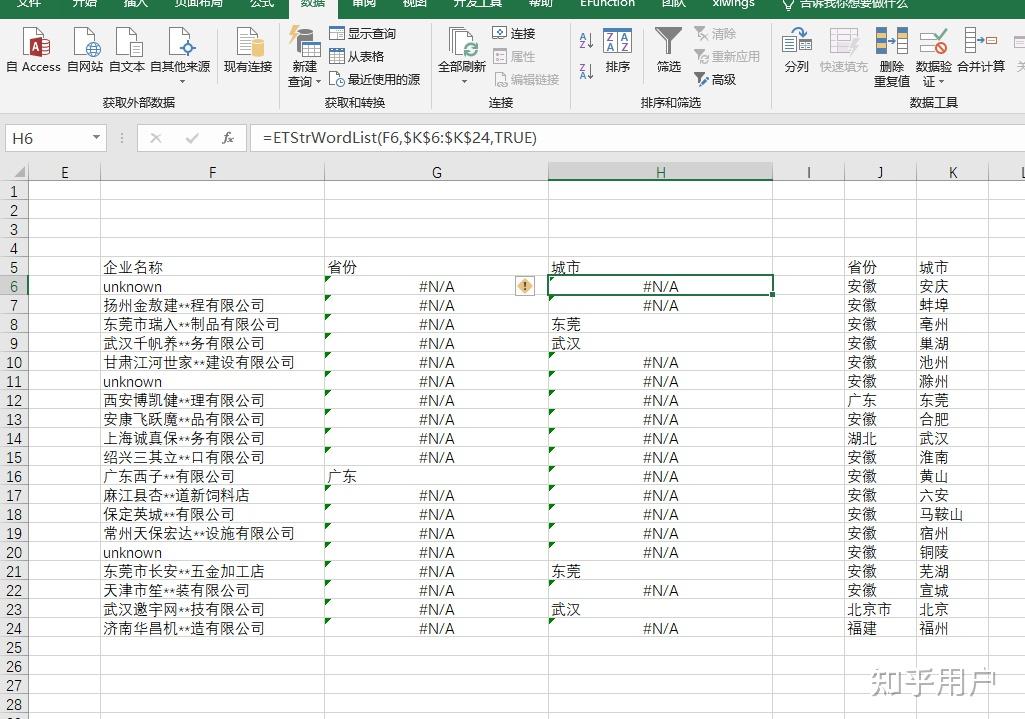Viewport: 1025px width, 719px height.
Task: Switch to the xlwings ribbon tab
Action: coord(733,4)
